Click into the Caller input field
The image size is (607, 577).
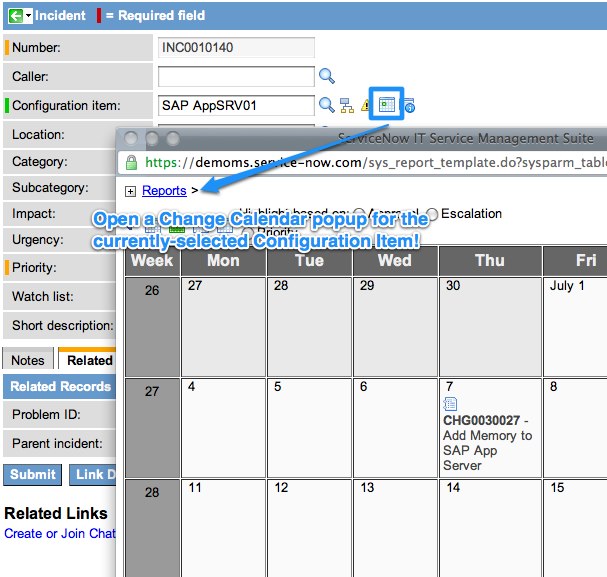236,76
